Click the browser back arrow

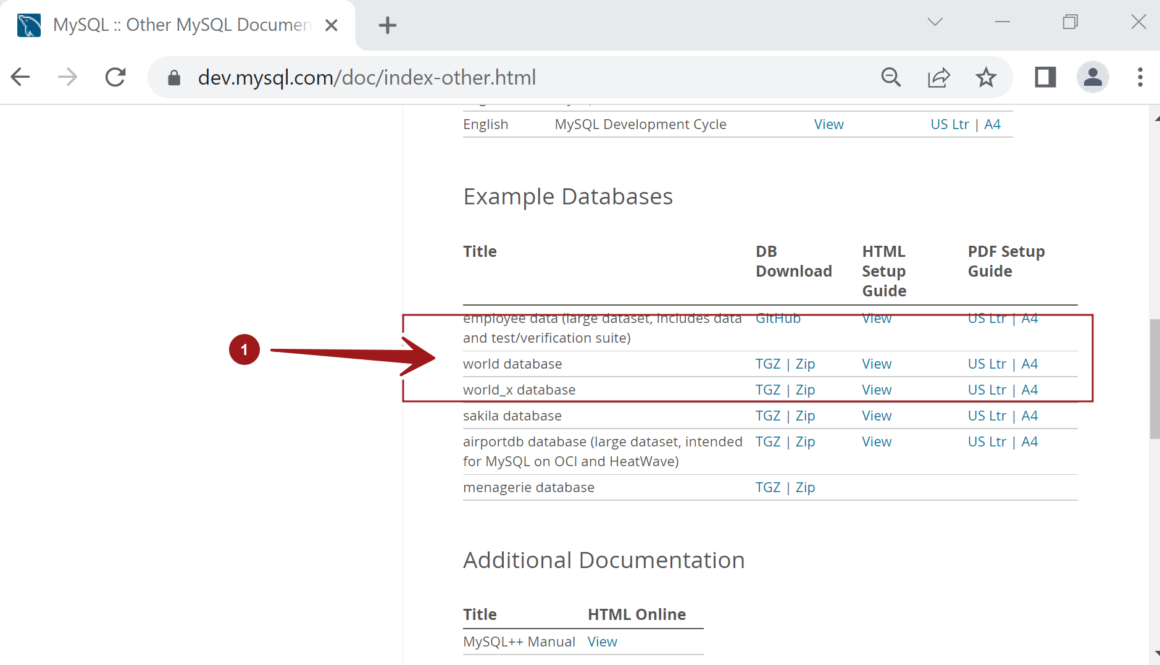pos(21,77)
